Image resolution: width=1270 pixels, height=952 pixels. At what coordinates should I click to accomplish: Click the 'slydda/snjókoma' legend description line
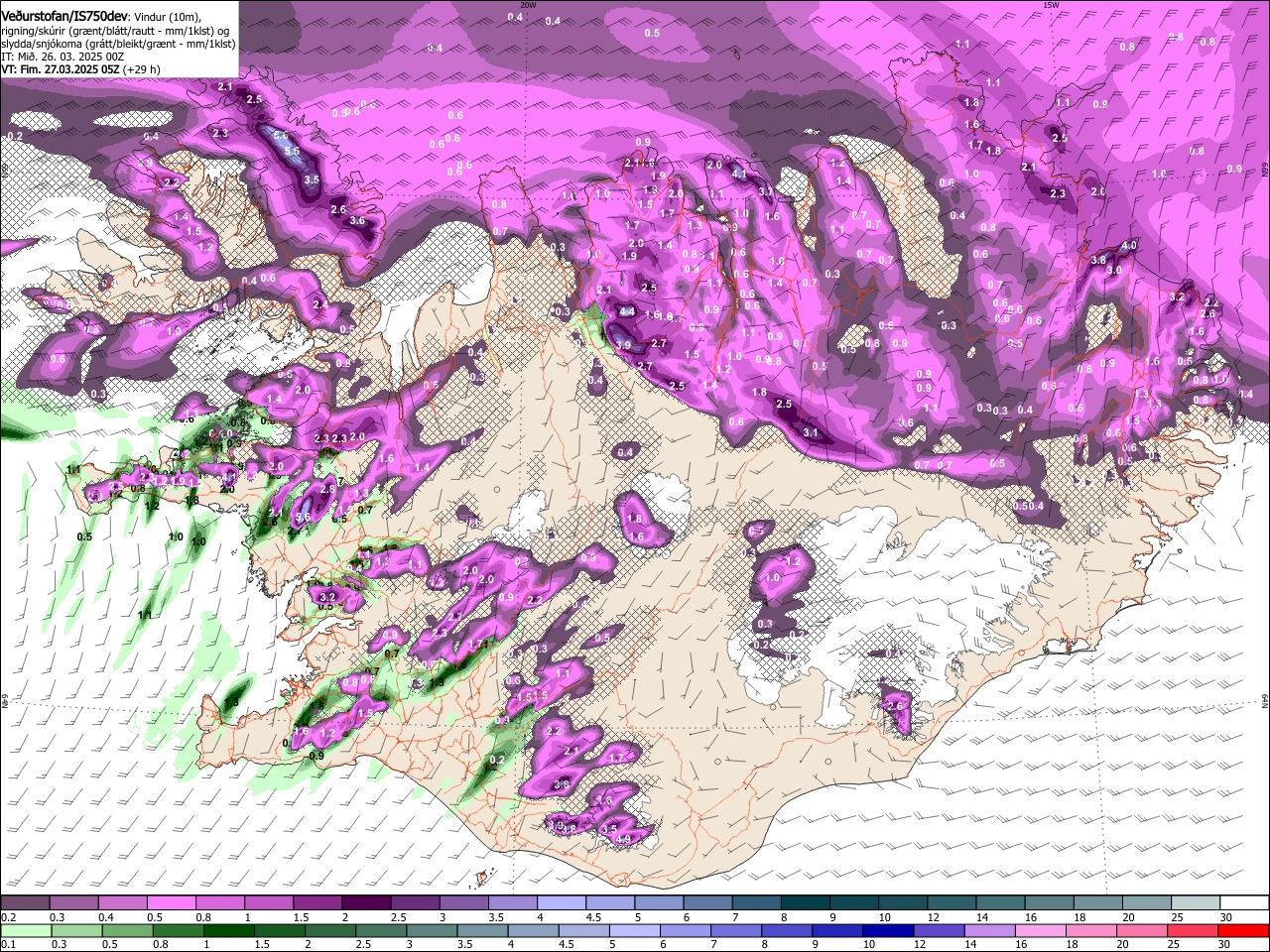pyautogui.click(x=118, y=44)
